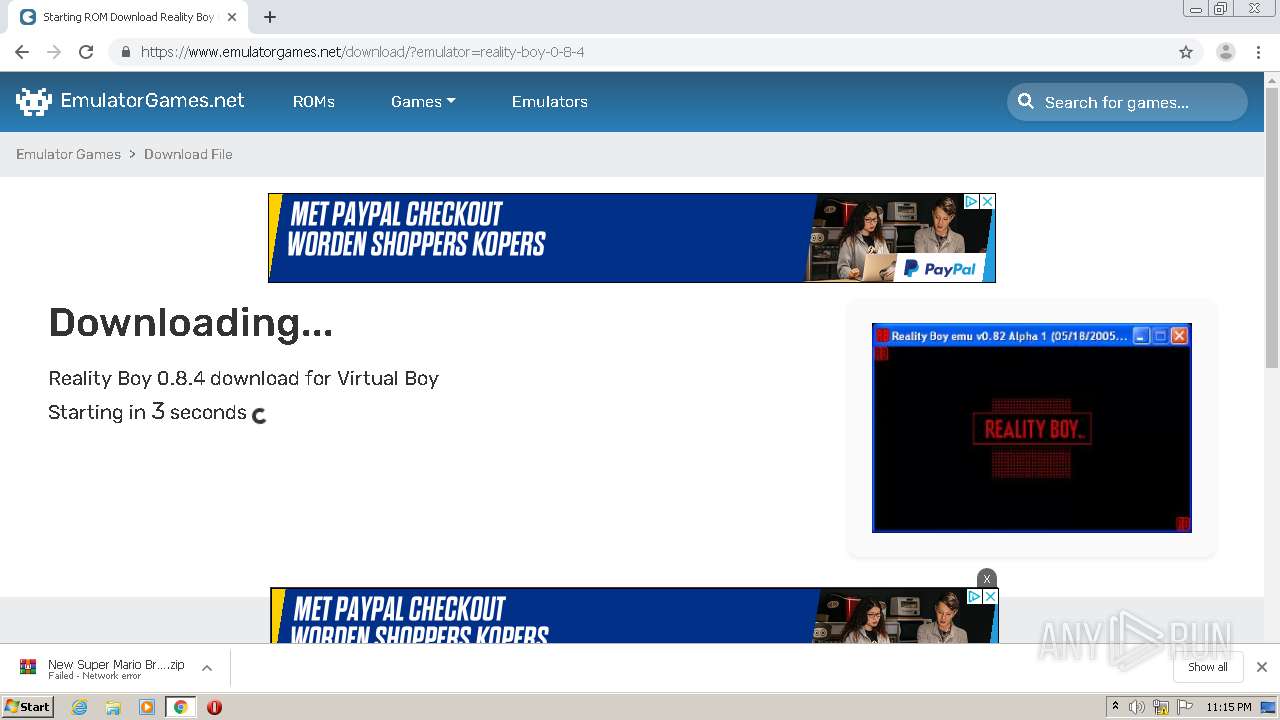Open the Action Center flag icon

point(1185,707)
